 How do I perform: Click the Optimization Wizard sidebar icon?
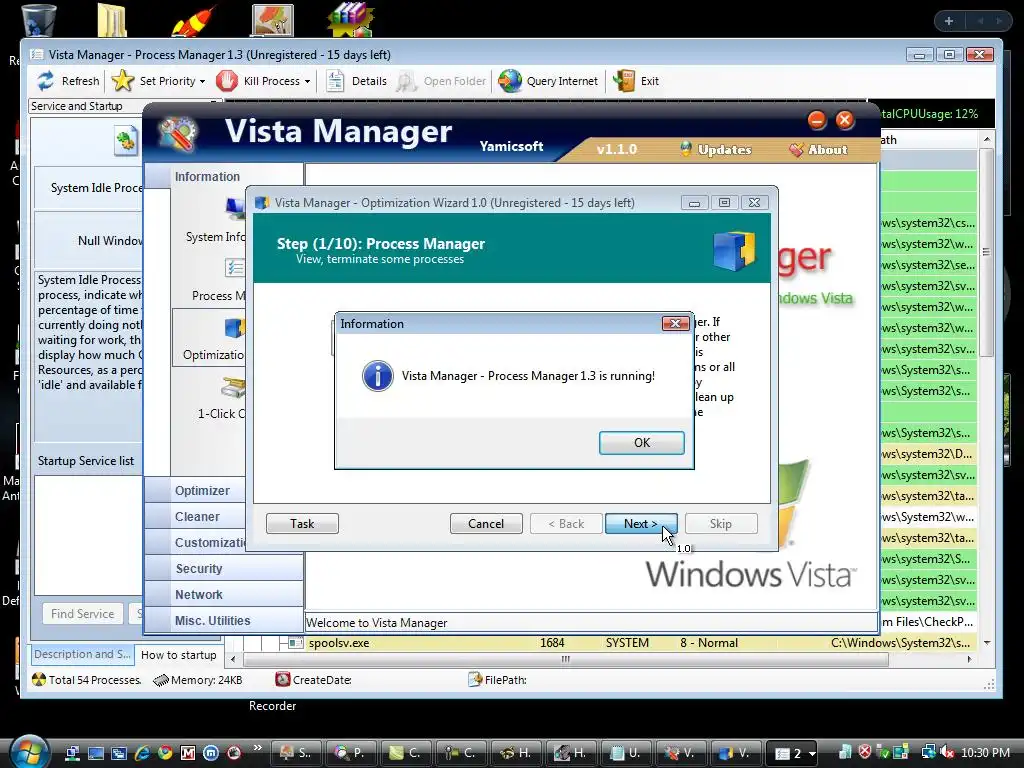[x=235, y=328]
